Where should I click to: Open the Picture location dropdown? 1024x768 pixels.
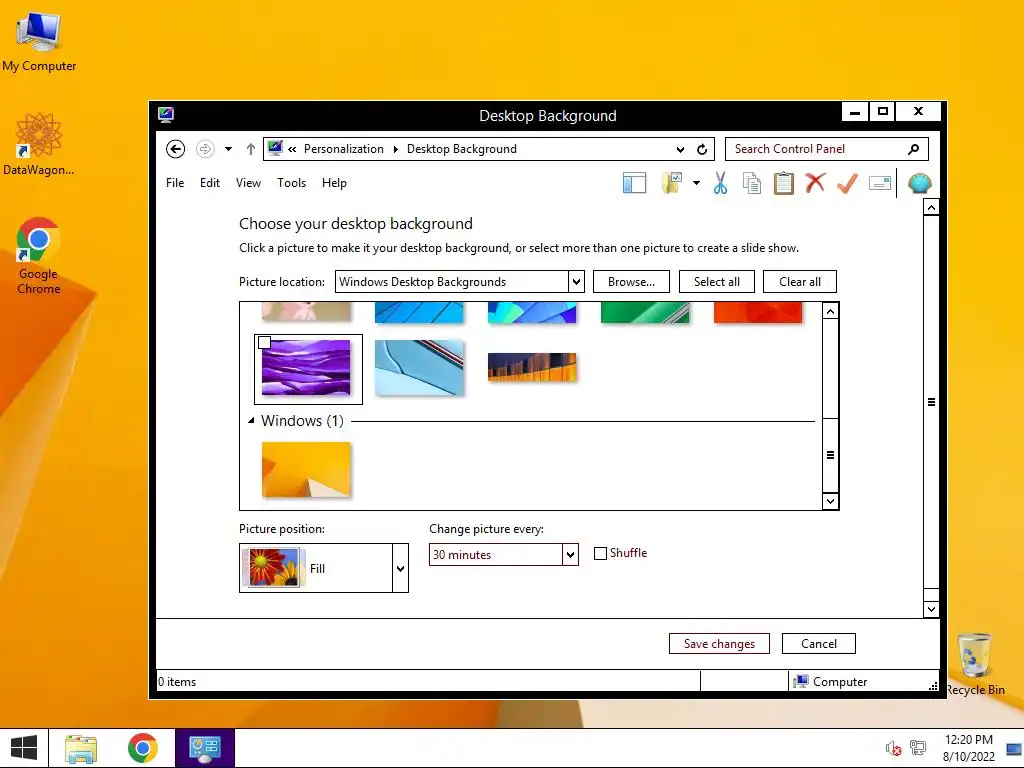[576, 282]
